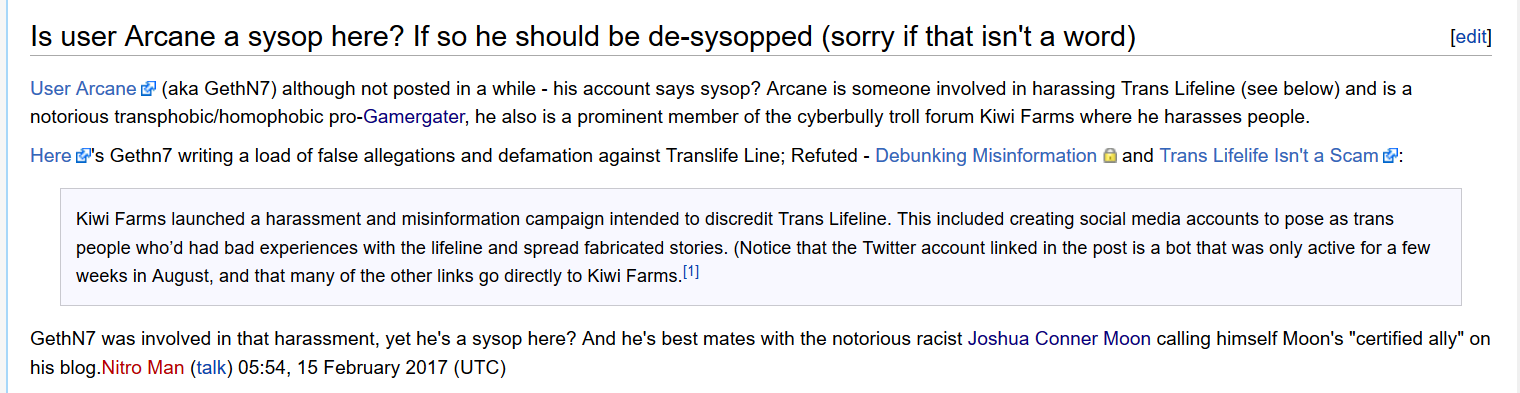Screen dimensions: 1520x393
Task: Click the paragraph starting 'GethN7 was involved'
Action: click(760, 353)
